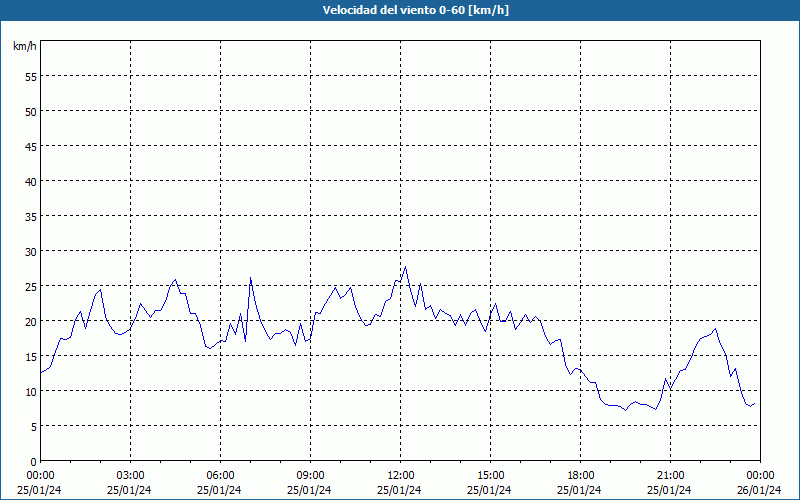This screenshot has height=500, width=800.
Task: Select the "35" vertical axis label
Action: point(31,217)
